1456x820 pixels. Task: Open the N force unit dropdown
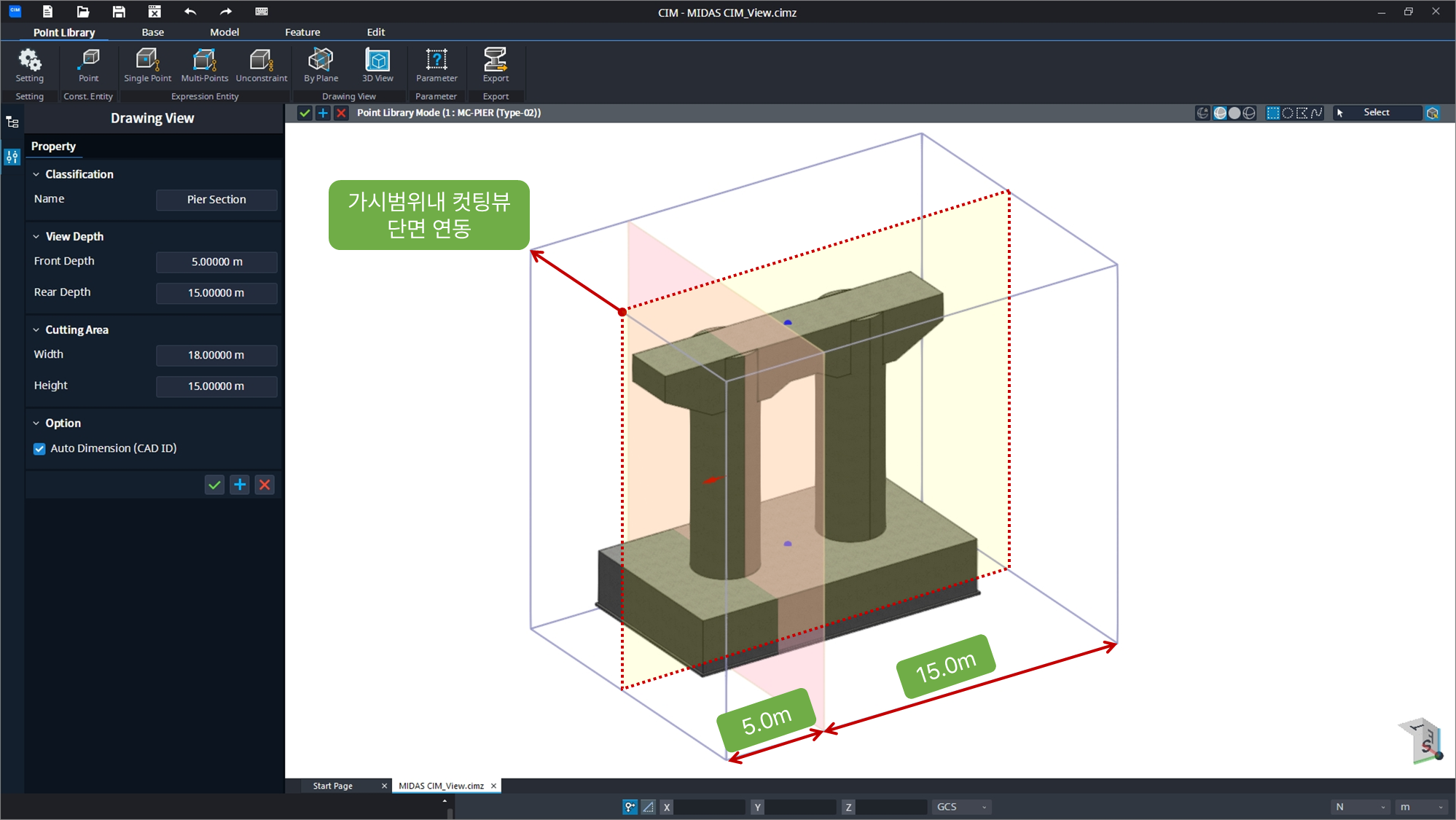coord(1360,807)
